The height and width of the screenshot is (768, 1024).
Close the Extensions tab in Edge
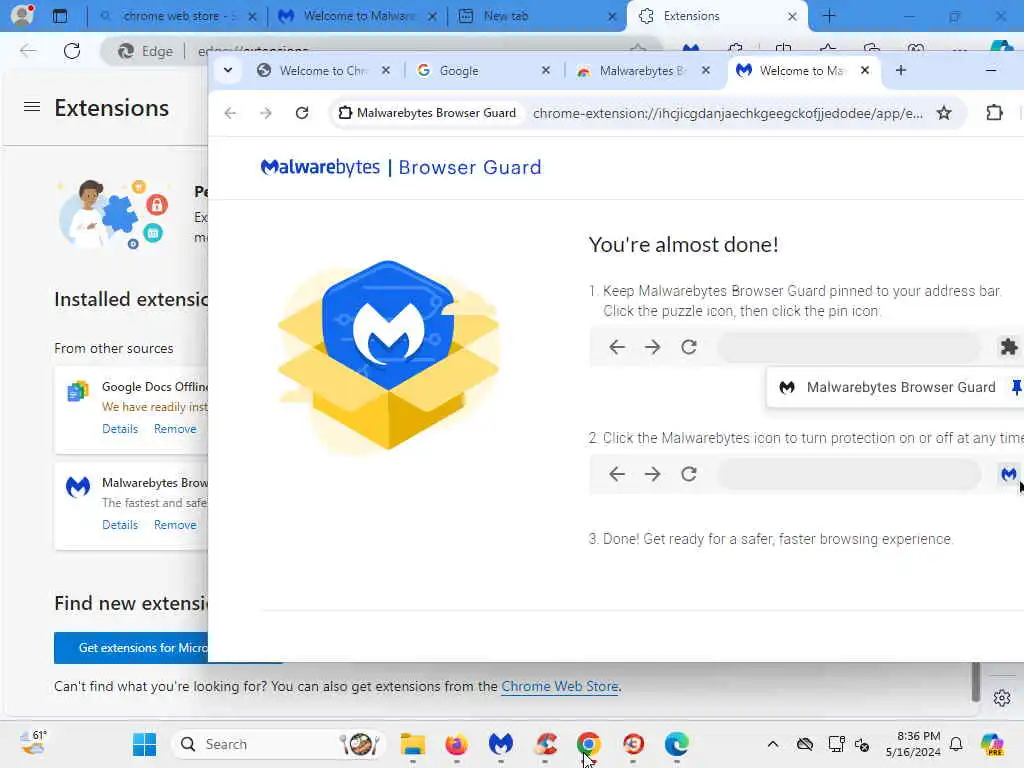792,16
